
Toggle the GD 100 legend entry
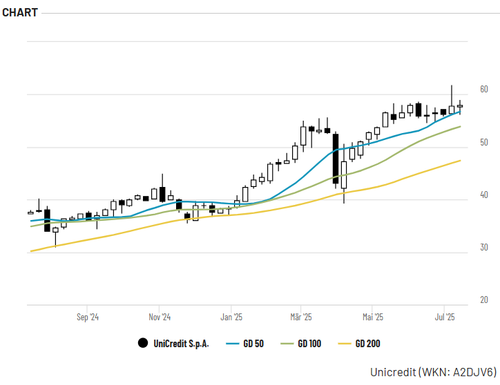(301, 343)
